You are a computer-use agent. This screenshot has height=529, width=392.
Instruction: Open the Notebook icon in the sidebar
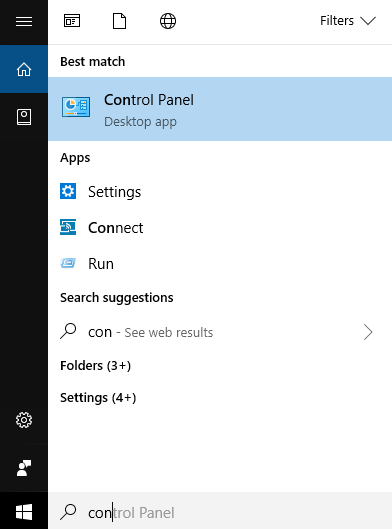click(24, 117)
